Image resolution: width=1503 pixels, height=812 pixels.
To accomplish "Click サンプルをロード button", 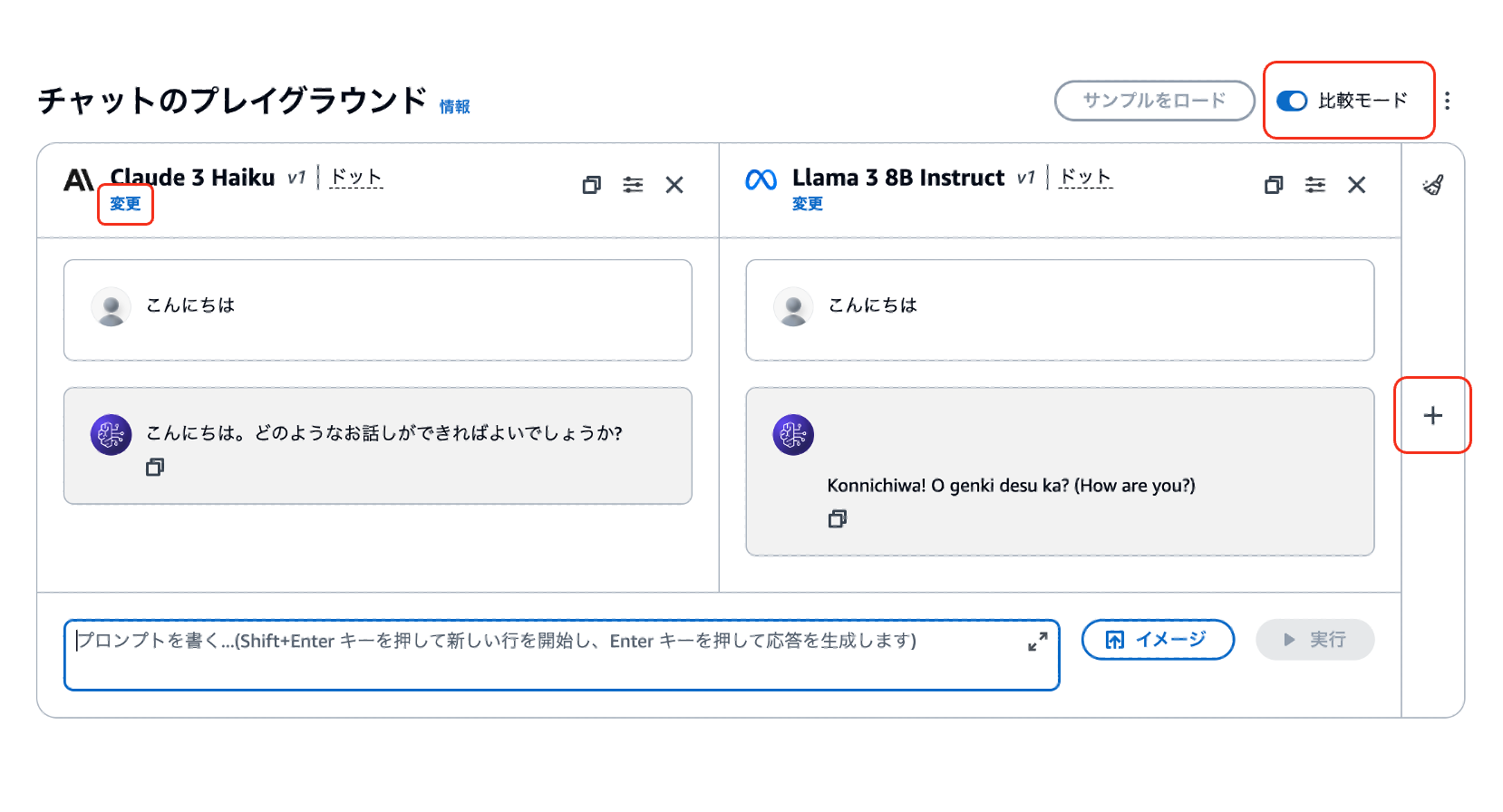I will point(1155,101).
